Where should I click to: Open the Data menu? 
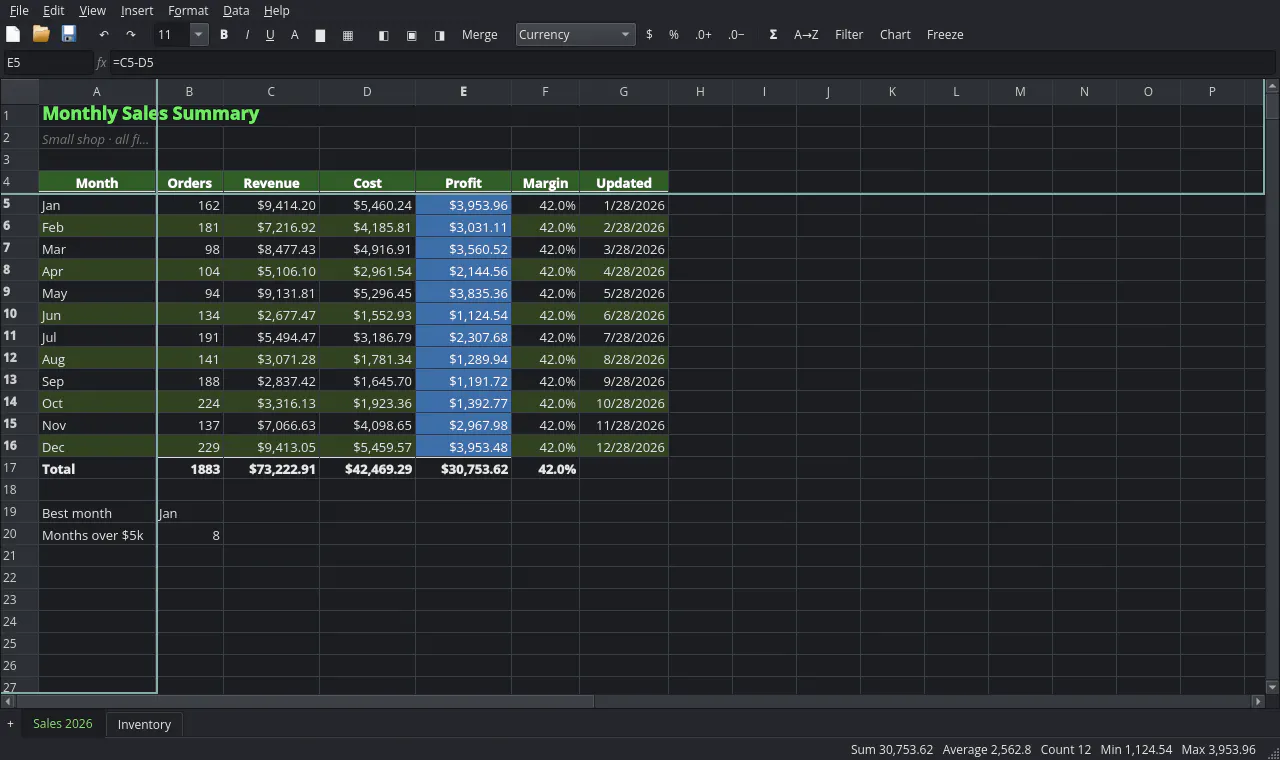point(236,10)
